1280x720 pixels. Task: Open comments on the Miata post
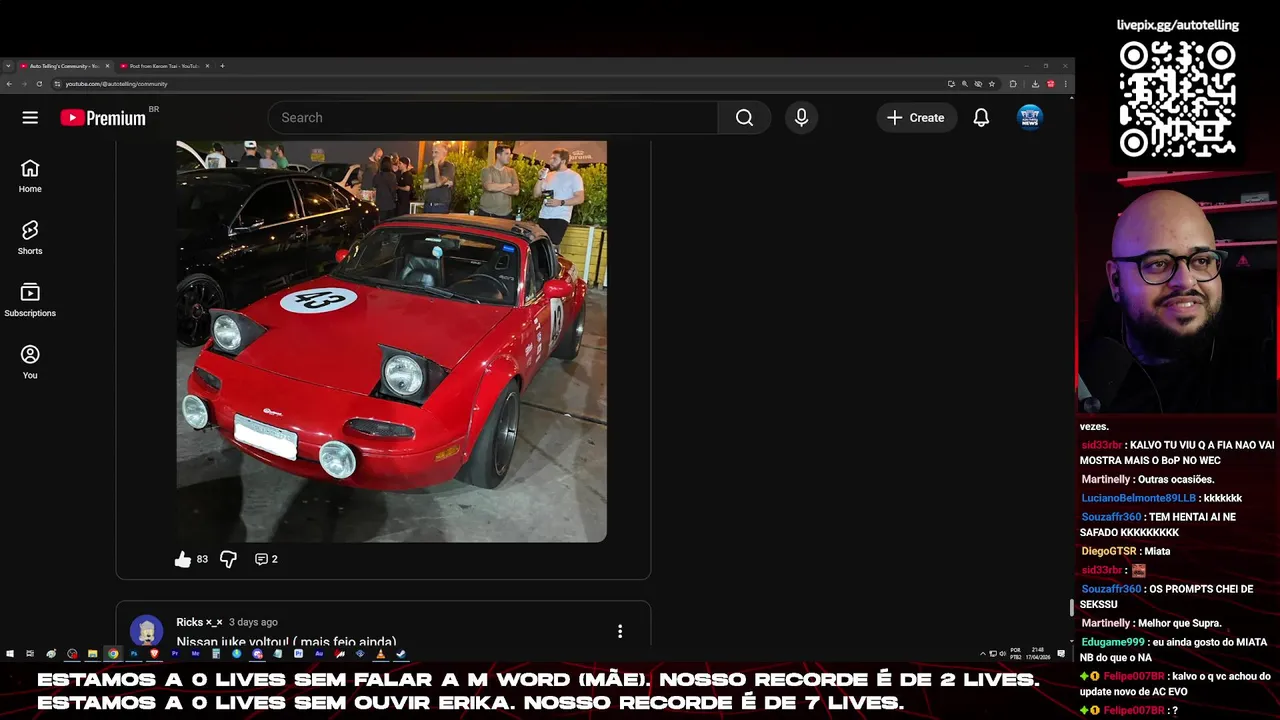pyautogui.click(x=266, y=559)
